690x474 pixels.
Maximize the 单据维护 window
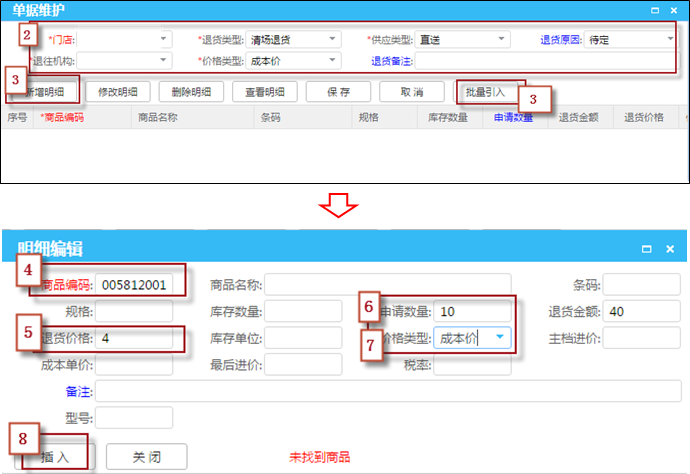[655, 10]
